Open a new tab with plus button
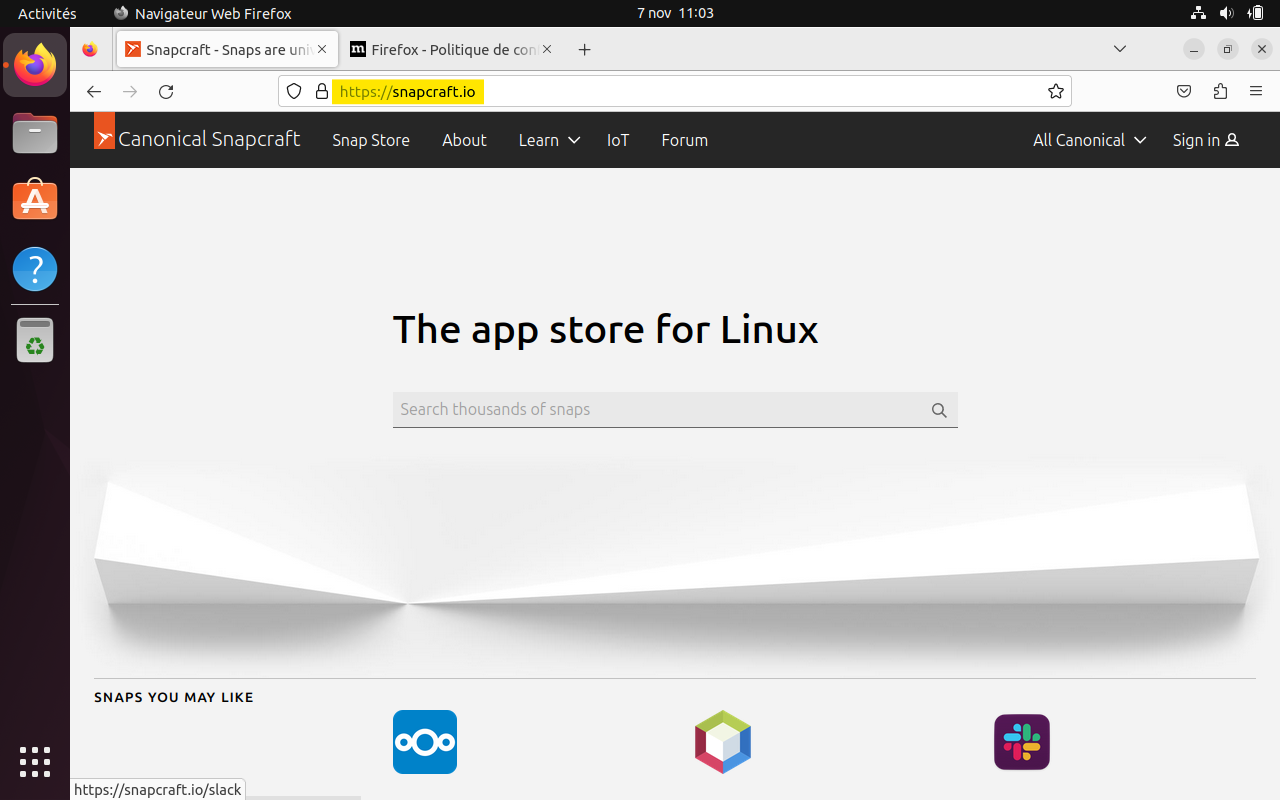1280x800 pixels. [x=585, y=50]
